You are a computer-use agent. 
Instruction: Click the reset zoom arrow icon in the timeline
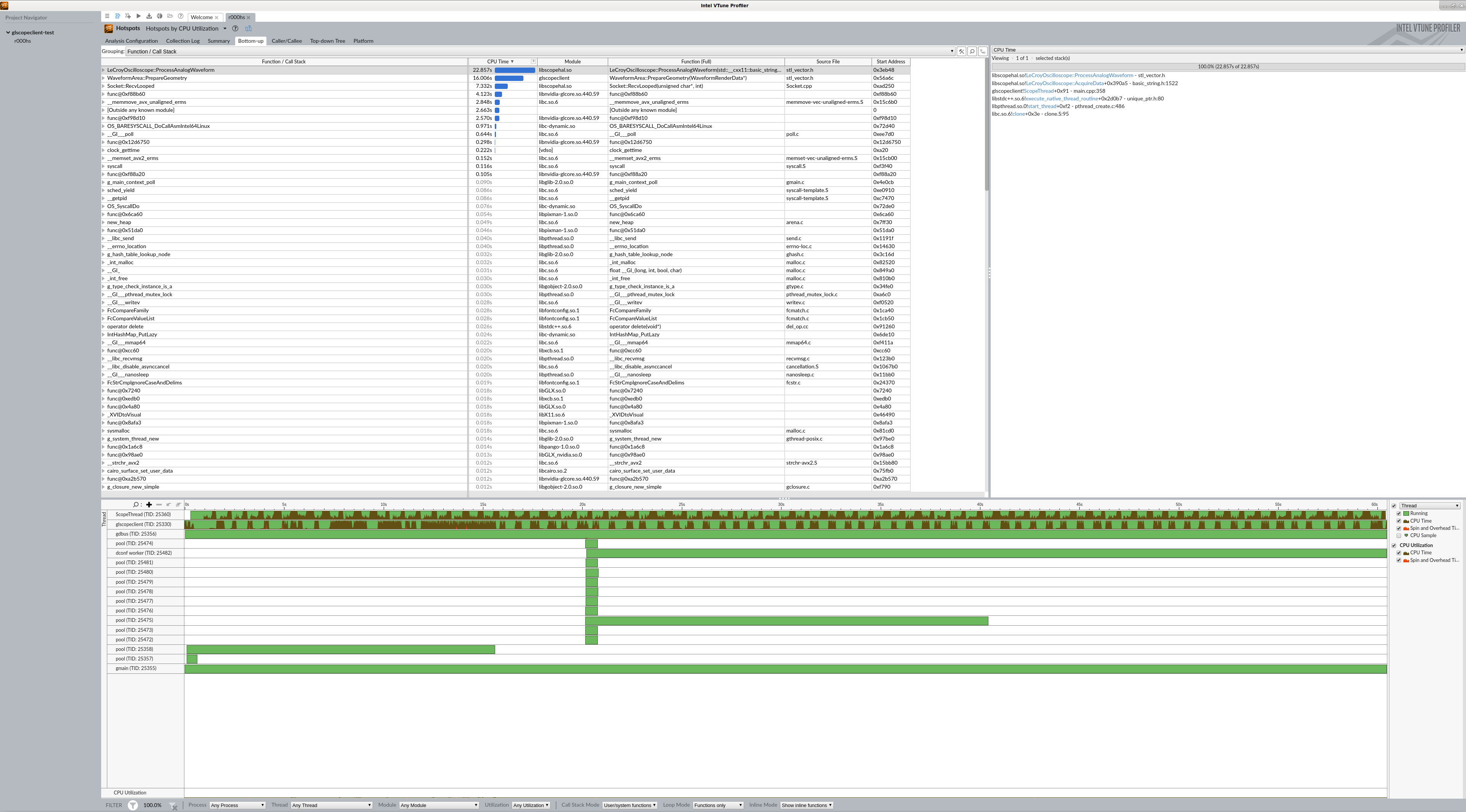coord(178,505)
